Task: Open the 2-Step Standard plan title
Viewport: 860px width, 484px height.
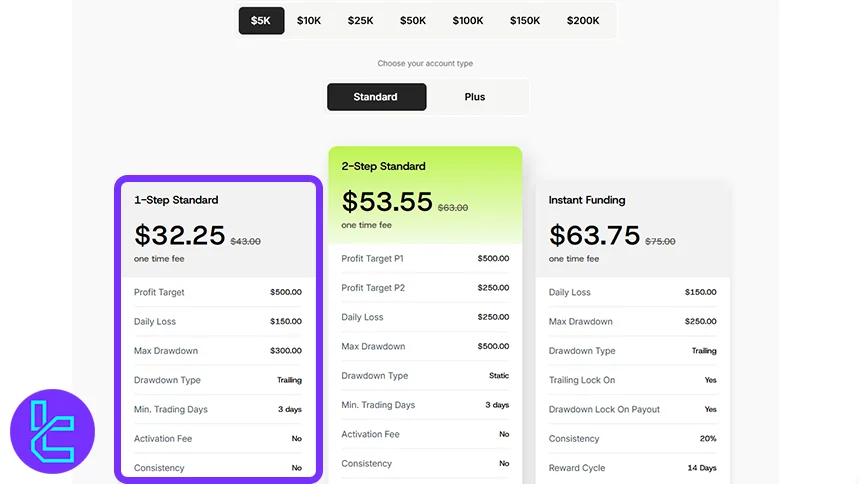Action: pyautogui.click(x=383, y=166)
